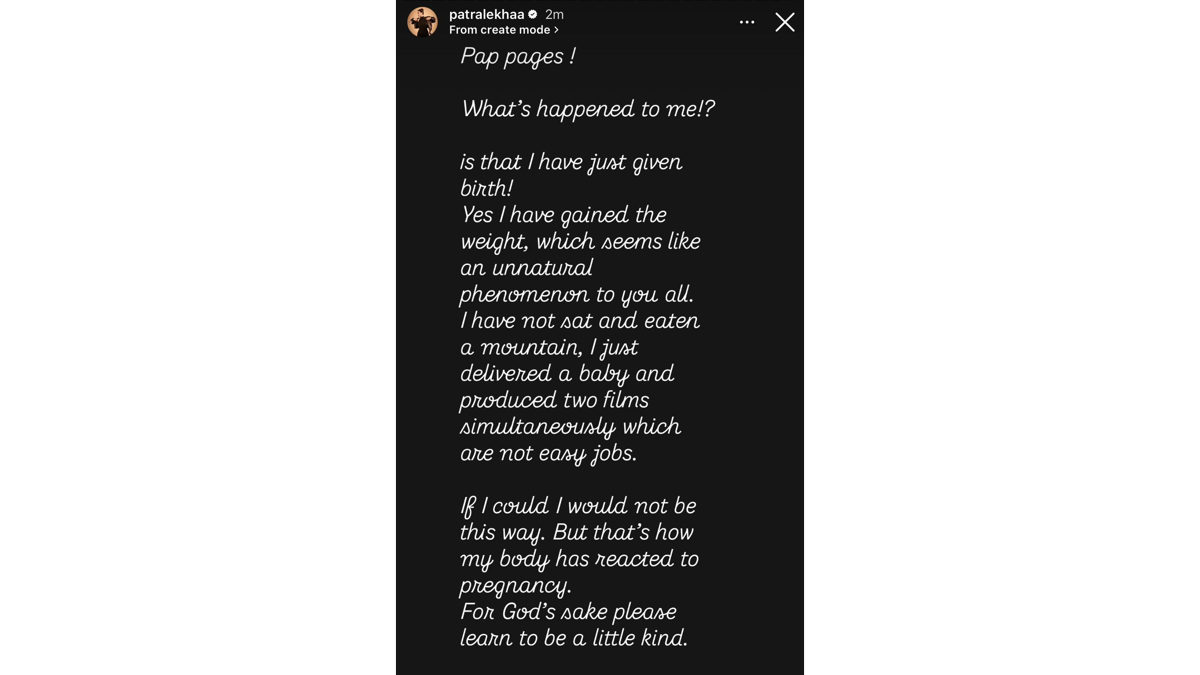Open the 'From create mode' link

500,30
